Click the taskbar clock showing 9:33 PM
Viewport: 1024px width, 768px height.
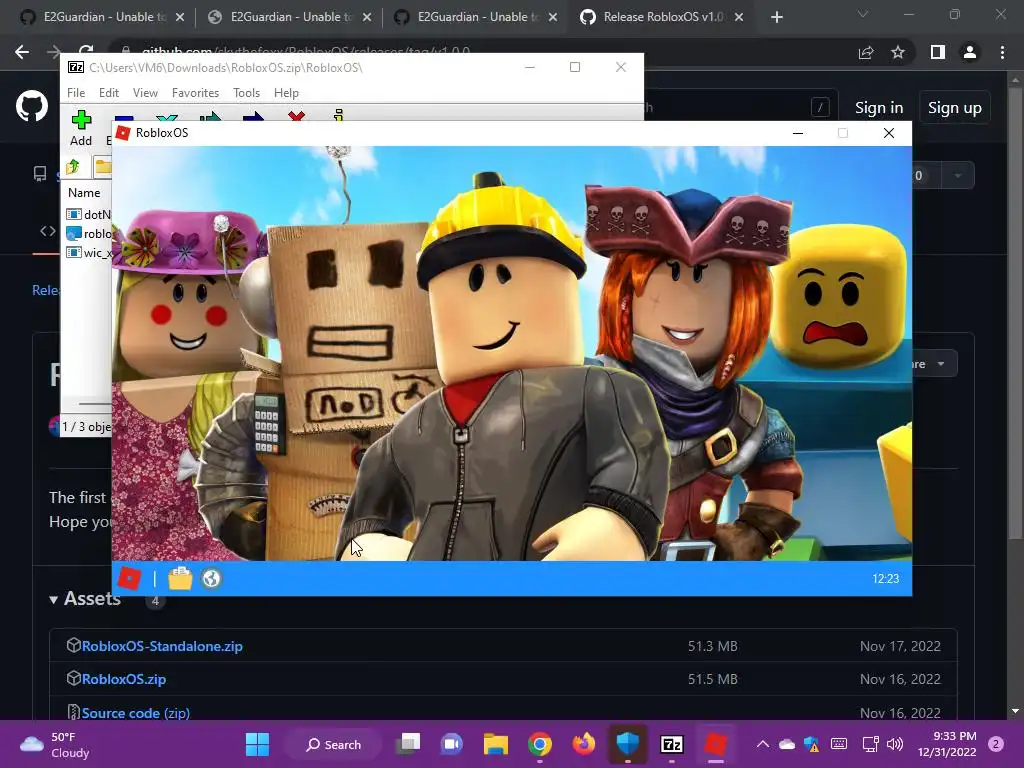[x=947, y=744]
